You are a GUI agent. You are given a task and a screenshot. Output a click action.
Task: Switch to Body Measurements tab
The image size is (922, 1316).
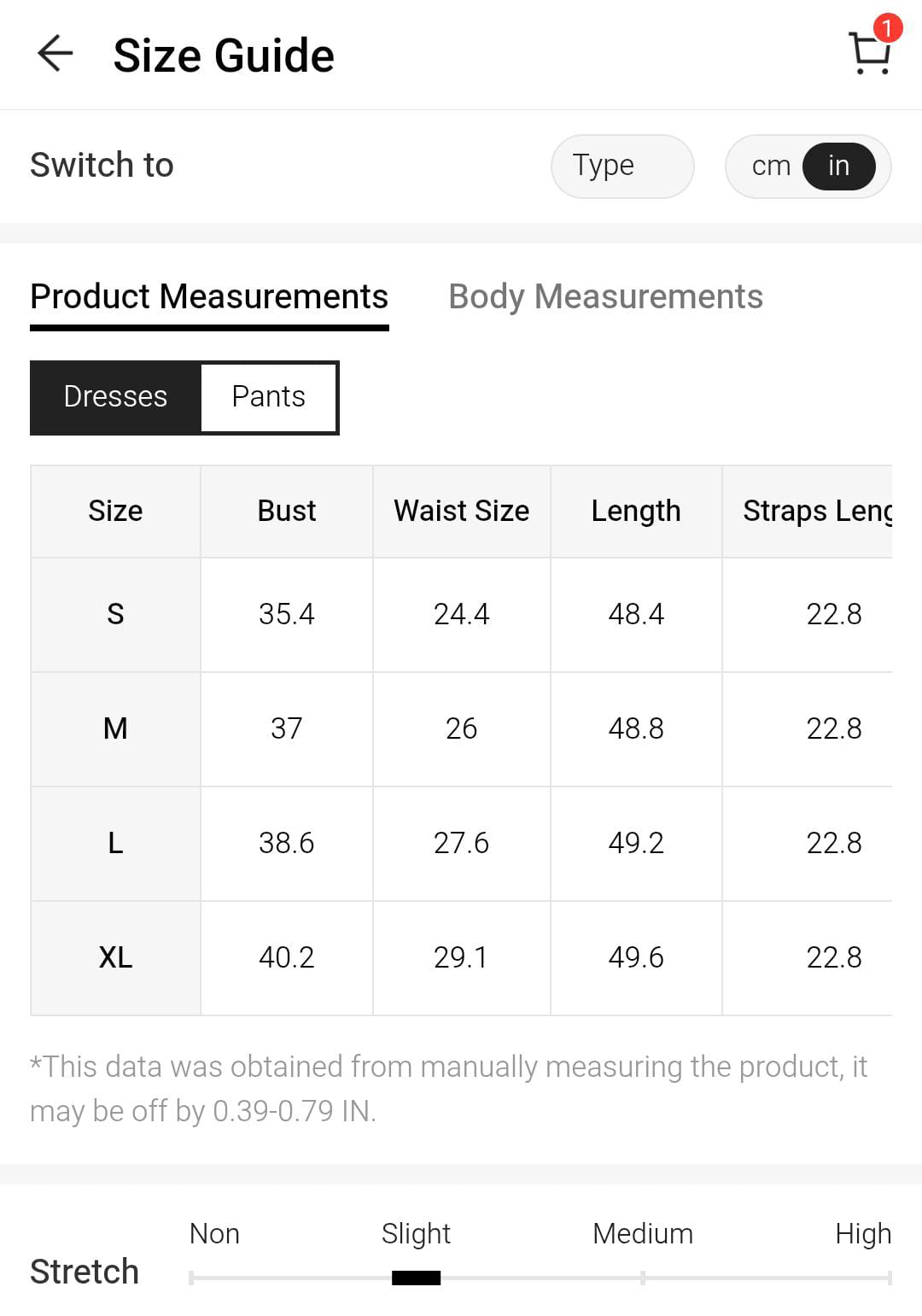[605, 297]
